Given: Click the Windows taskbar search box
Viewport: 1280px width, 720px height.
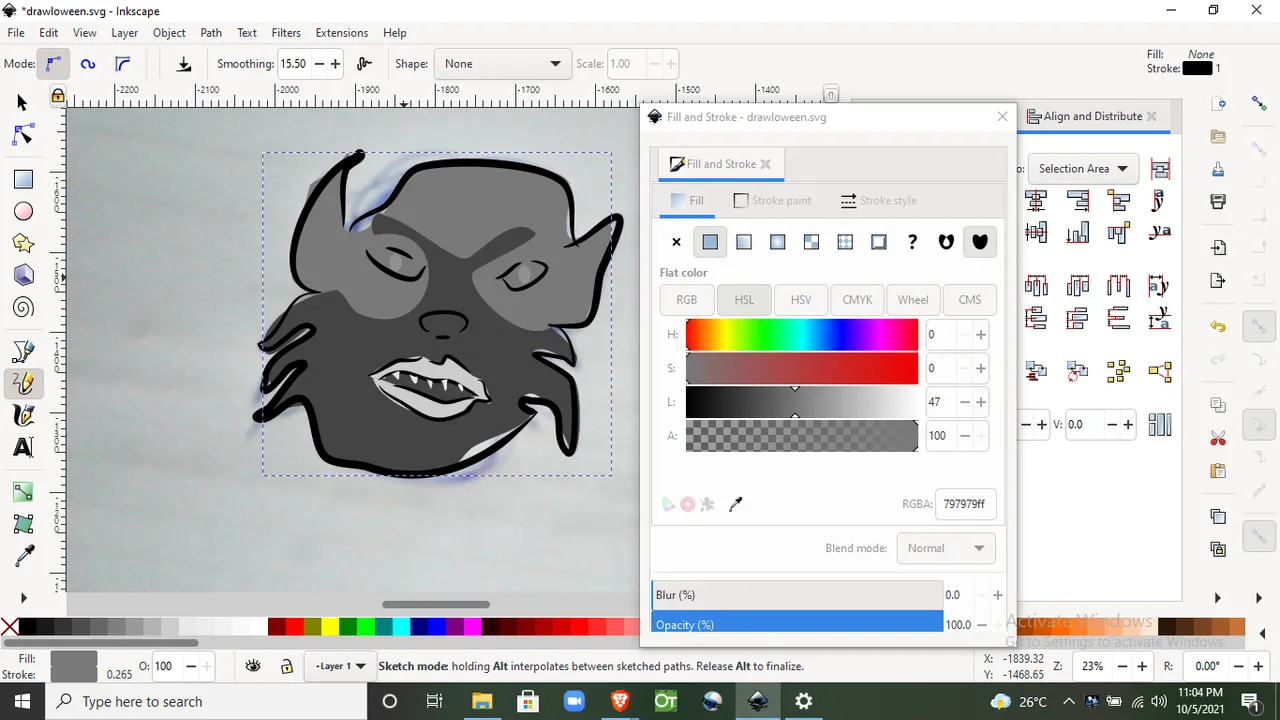Looking at the screenshot, I should (206, 701).
